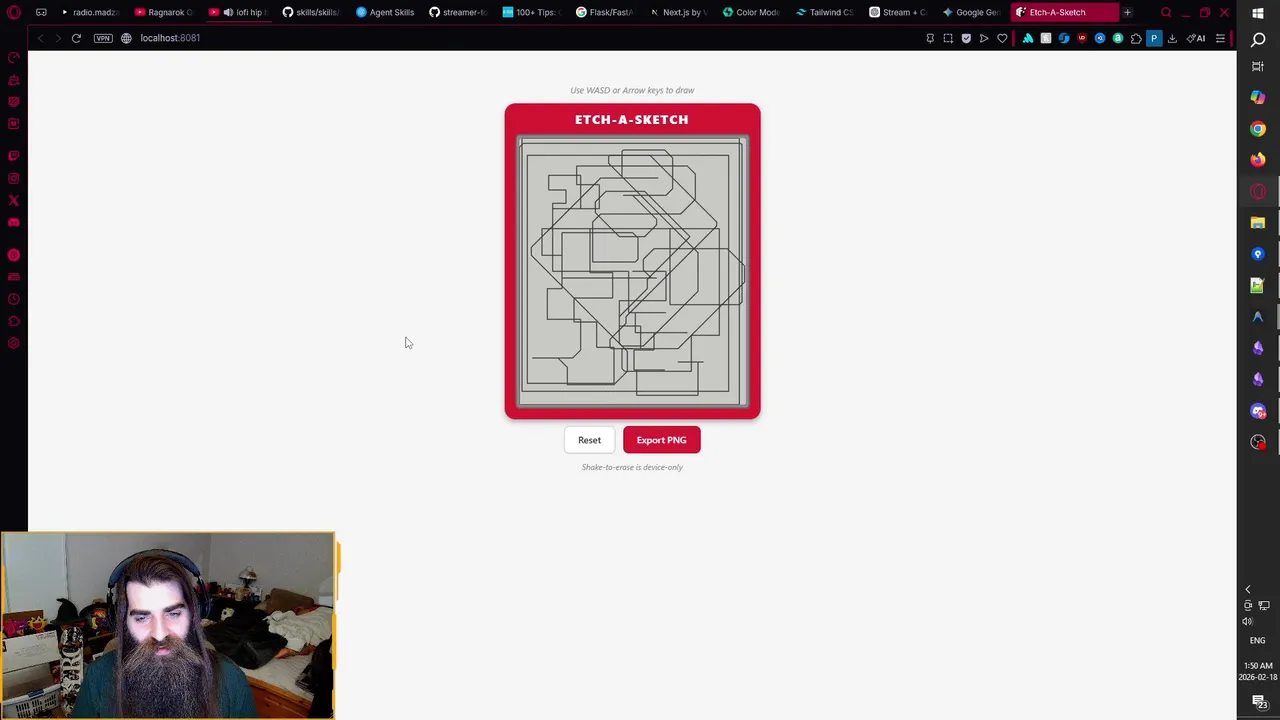
Task: Bookmark page with the heart icon
Action: pyautogui.click(x=1002, y=38)
